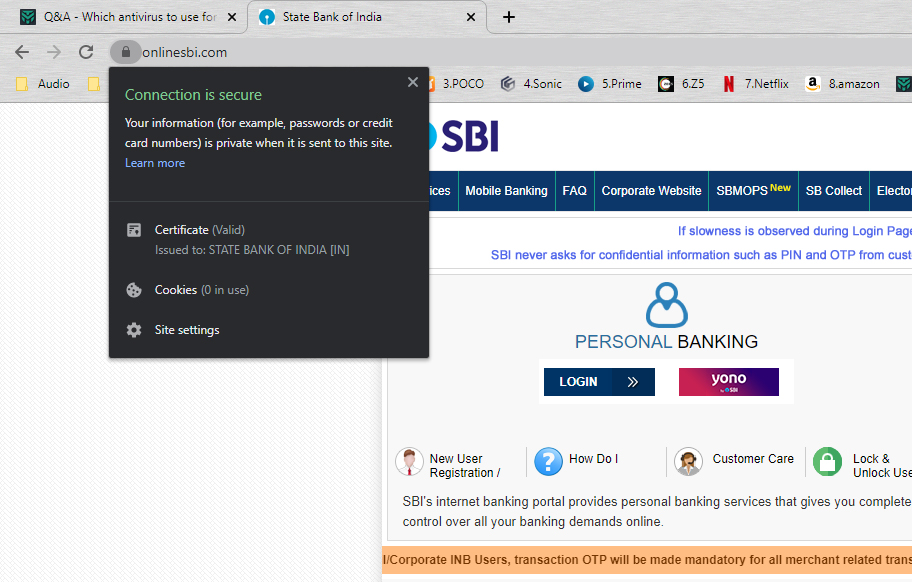Close the State Bank of India tab
Screen dimensions: 912x582
tap(471, 17)
